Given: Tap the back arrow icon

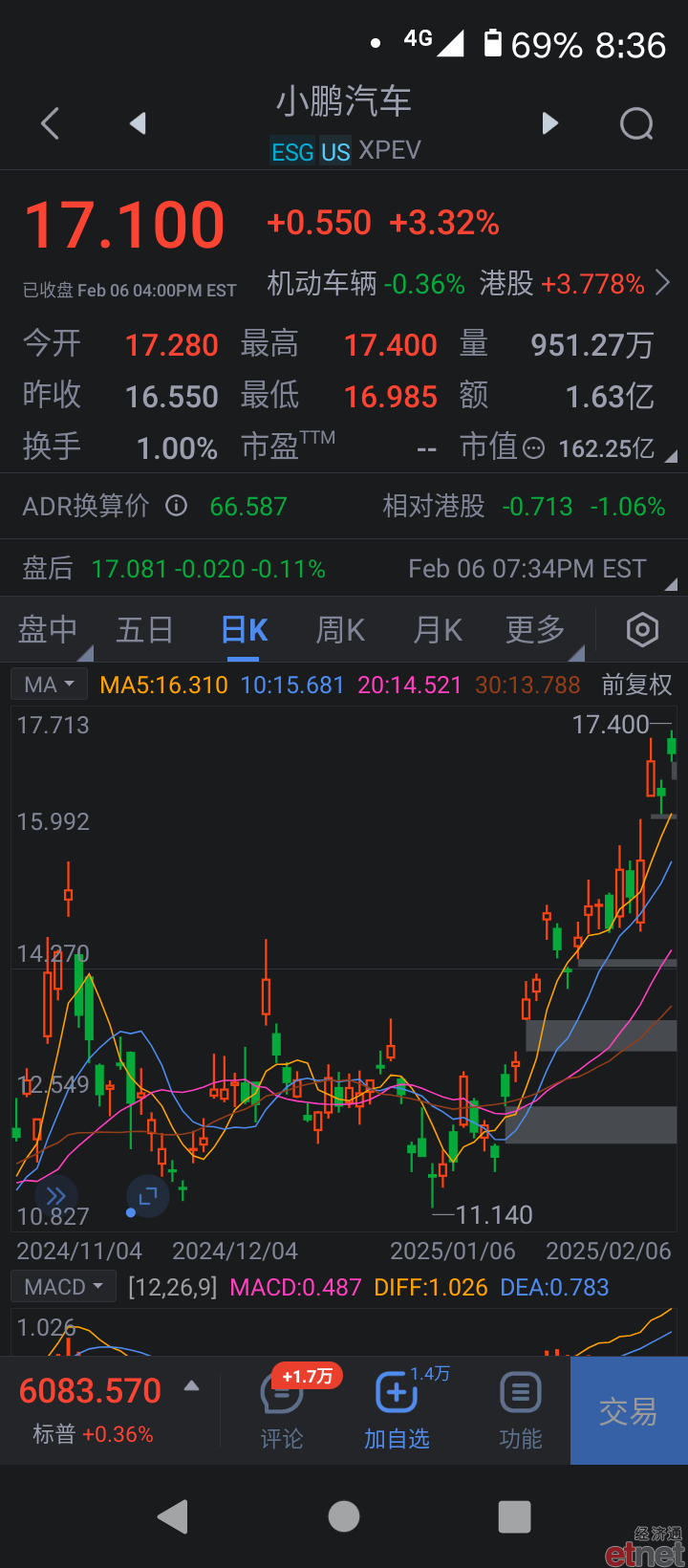Looking at the screenshot, I should click(x=51, y=123).
